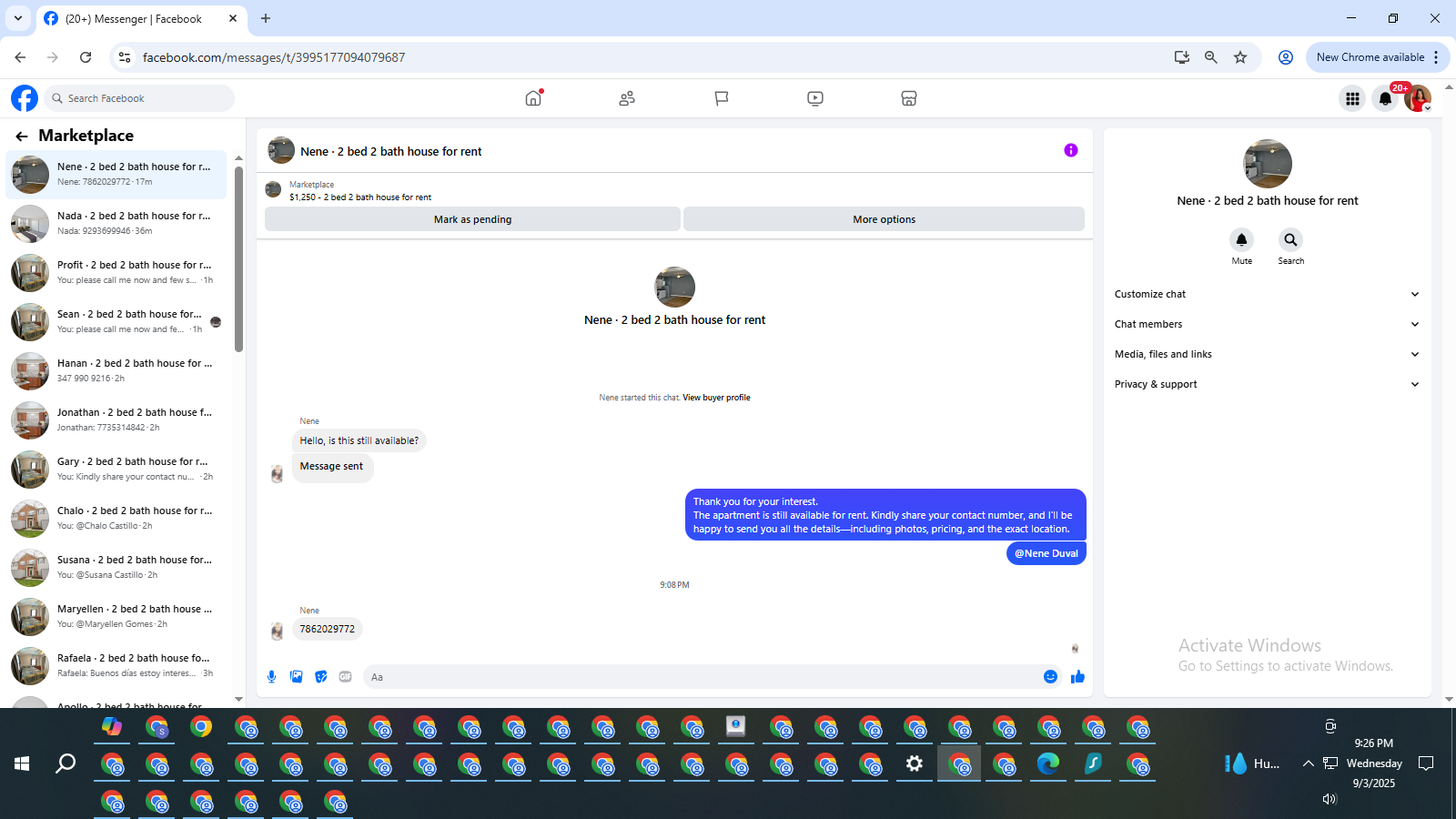Open the Marketplace storefront icon in top navigation
1456x819 pixels.
[909, 98]
